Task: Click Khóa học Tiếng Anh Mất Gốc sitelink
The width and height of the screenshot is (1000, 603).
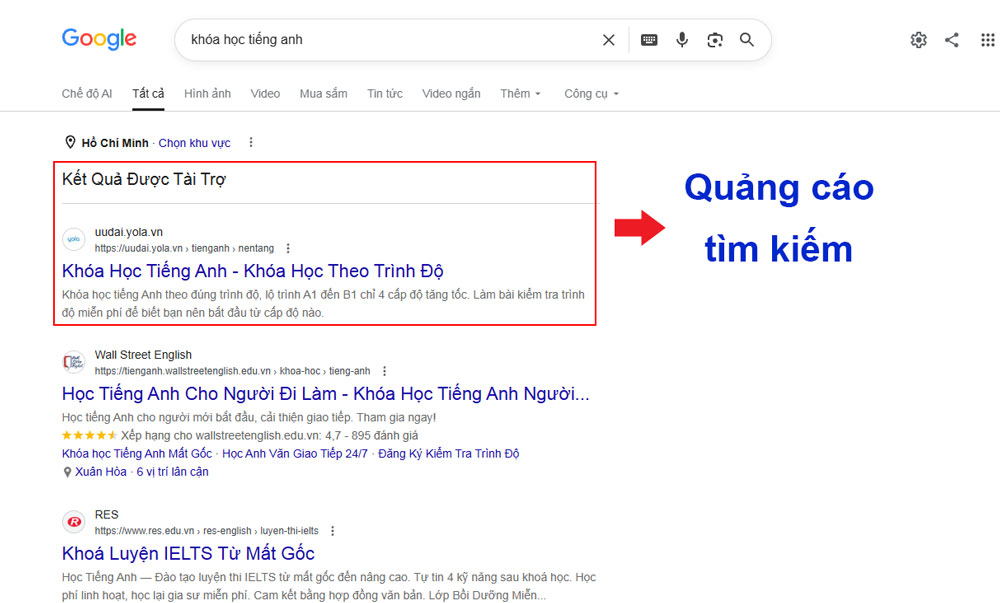Action: click(136, 453)
